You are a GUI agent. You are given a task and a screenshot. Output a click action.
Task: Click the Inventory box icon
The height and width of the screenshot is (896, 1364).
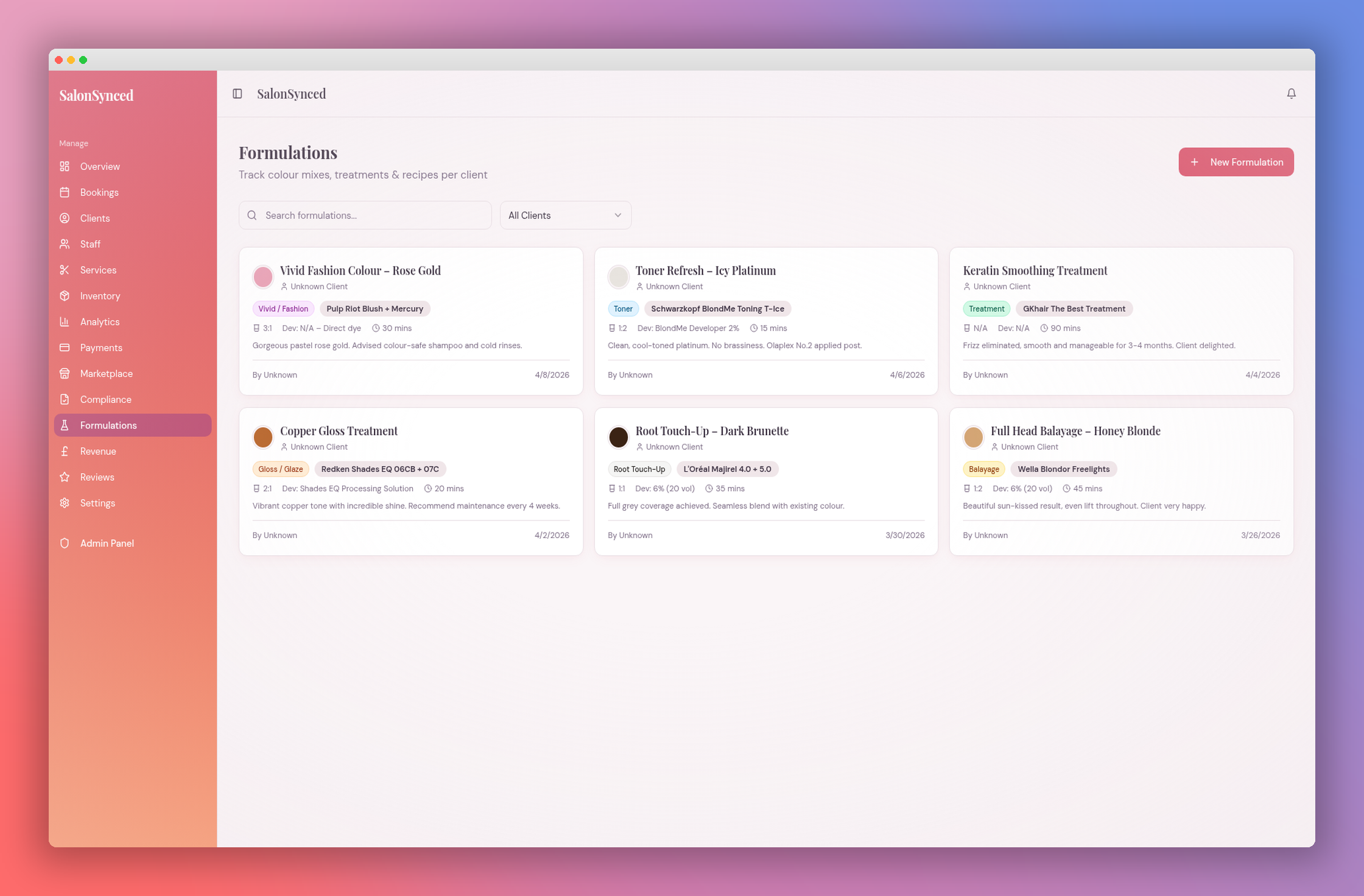tap(65, 296)
